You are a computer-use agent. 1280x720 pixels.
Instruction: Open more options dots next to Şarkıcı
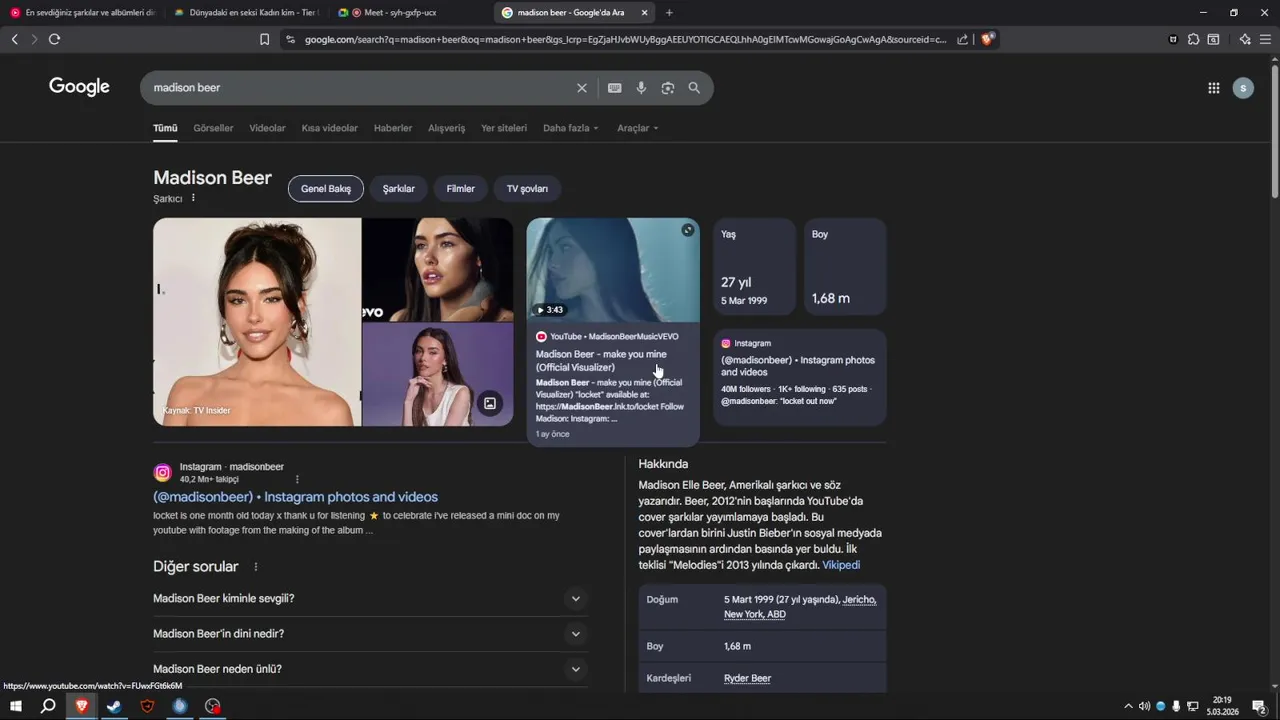pyautogui.click(x=193, y=198)
